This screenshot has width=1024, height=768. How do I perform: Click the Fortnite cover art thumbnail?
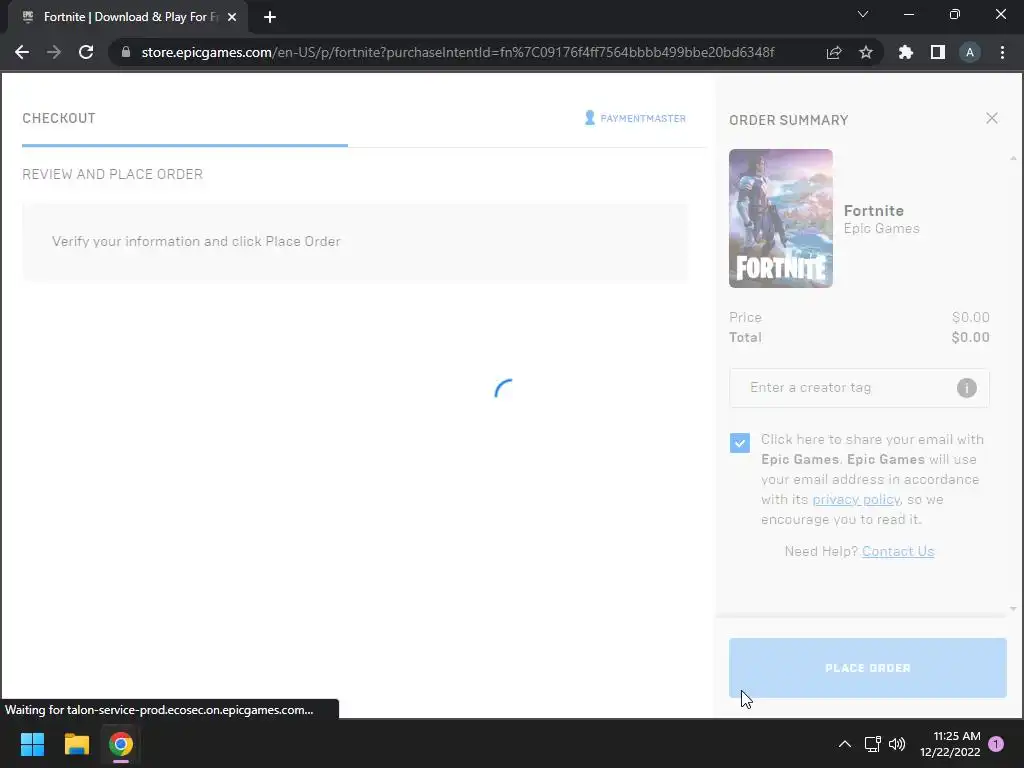point(780,218)
